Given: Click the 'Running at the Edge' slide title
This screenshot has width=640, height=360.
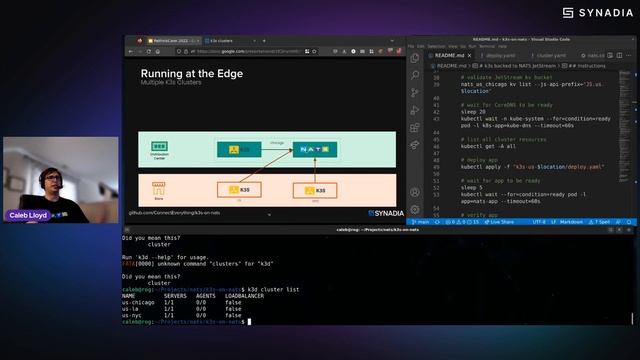Looking at the screenshot, I should (192, 73).
